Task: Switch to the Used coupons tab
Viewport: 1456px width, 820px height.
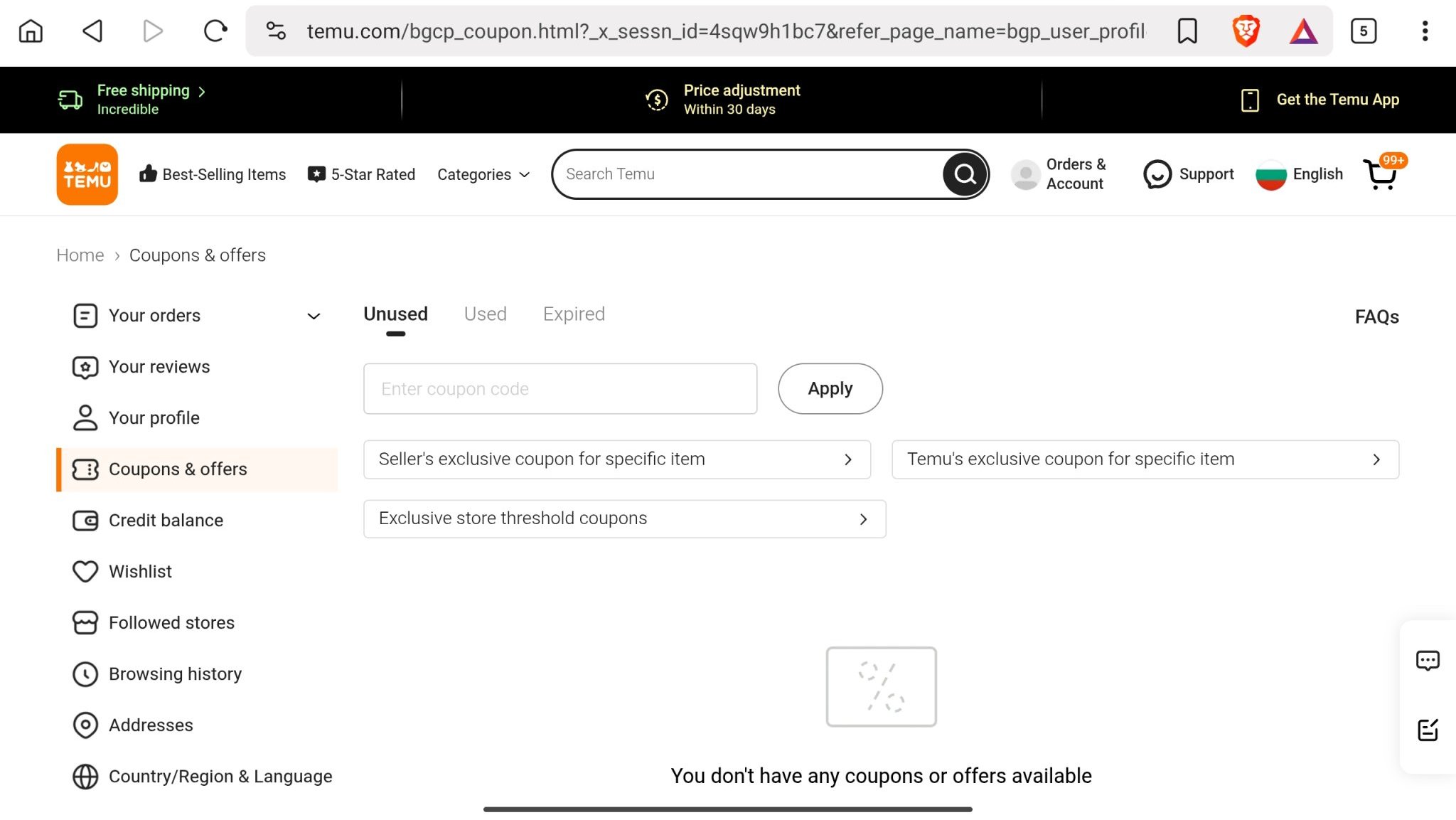Action: pyautogui.click(x=485, y=314)
